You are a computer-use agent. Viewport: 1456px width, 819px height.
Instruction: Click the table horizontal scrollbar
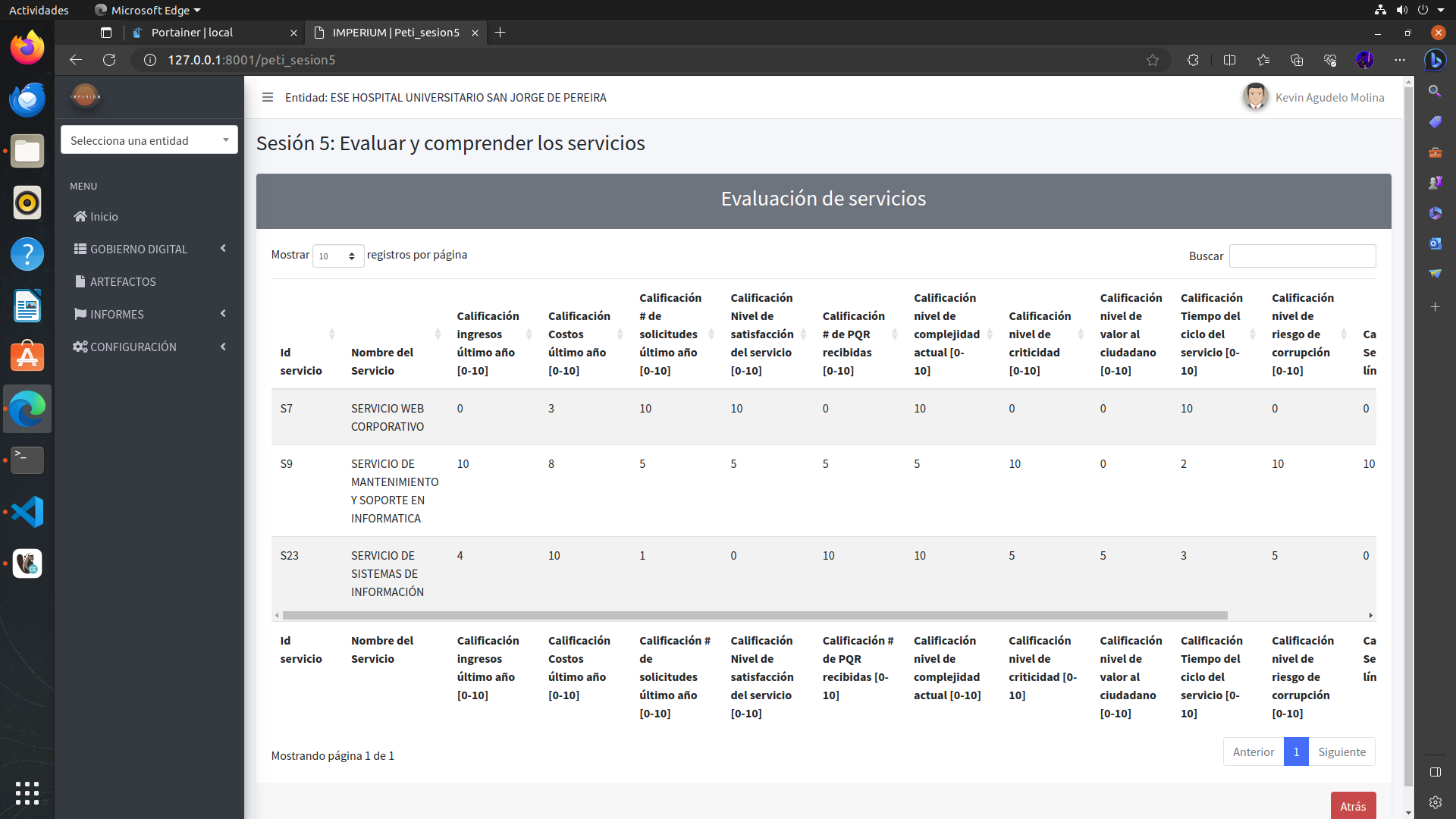pos(755,615)
